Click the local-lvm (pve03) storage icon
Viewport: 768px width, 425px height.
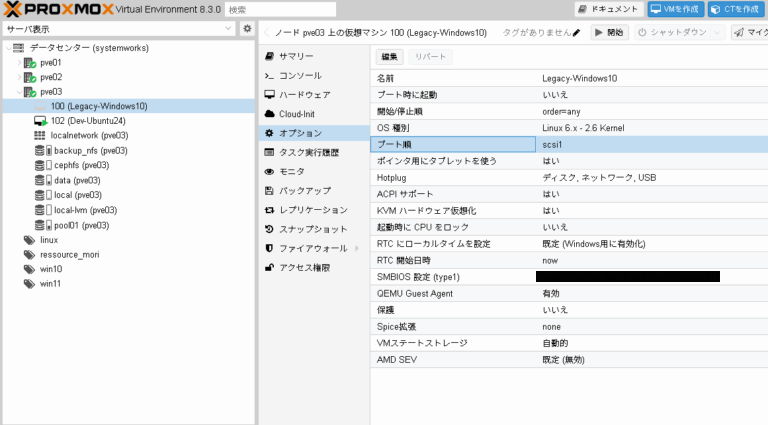(43, 210)
